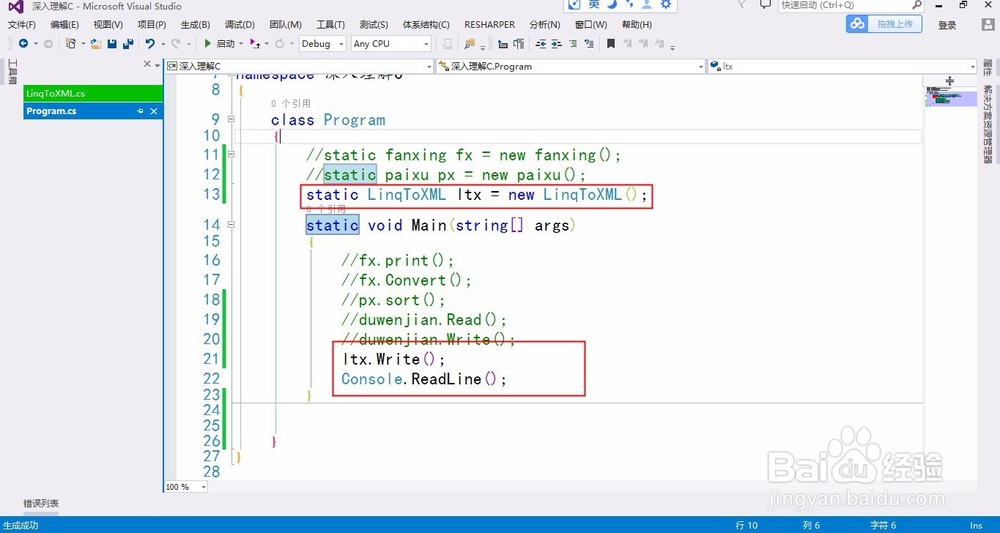The width and height of the screenshot is (1000, 533).
Task: Open the RESHARPER menu
Action: pyautogui.click(x=489, y=25)
